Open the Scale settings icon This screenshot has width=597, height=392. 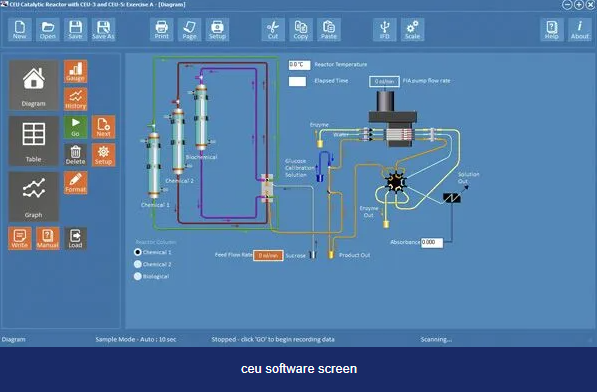pos(412,29)
